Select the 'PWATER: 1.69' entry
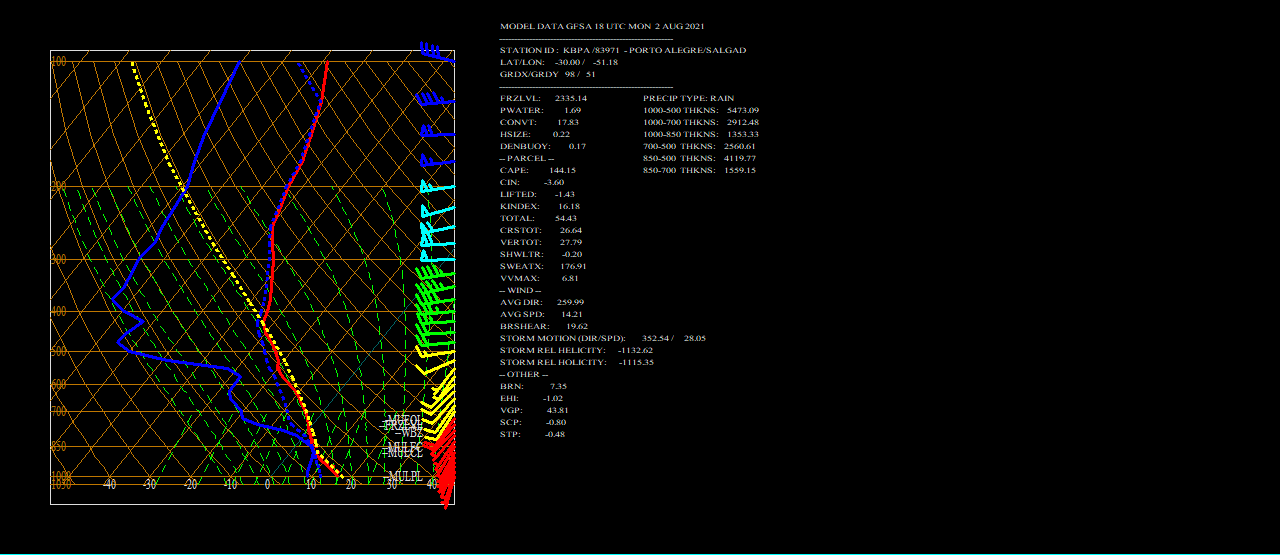 (540, 110)
